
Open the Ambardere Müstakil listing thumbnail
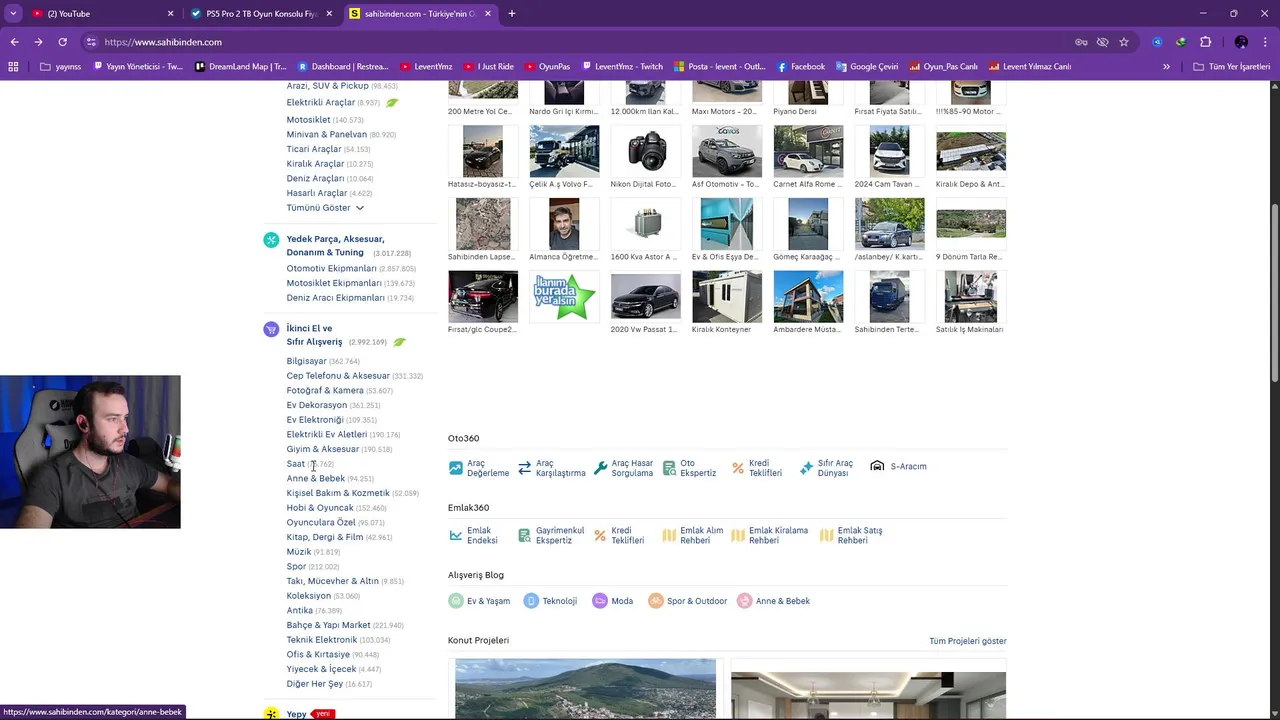(808, 296)
